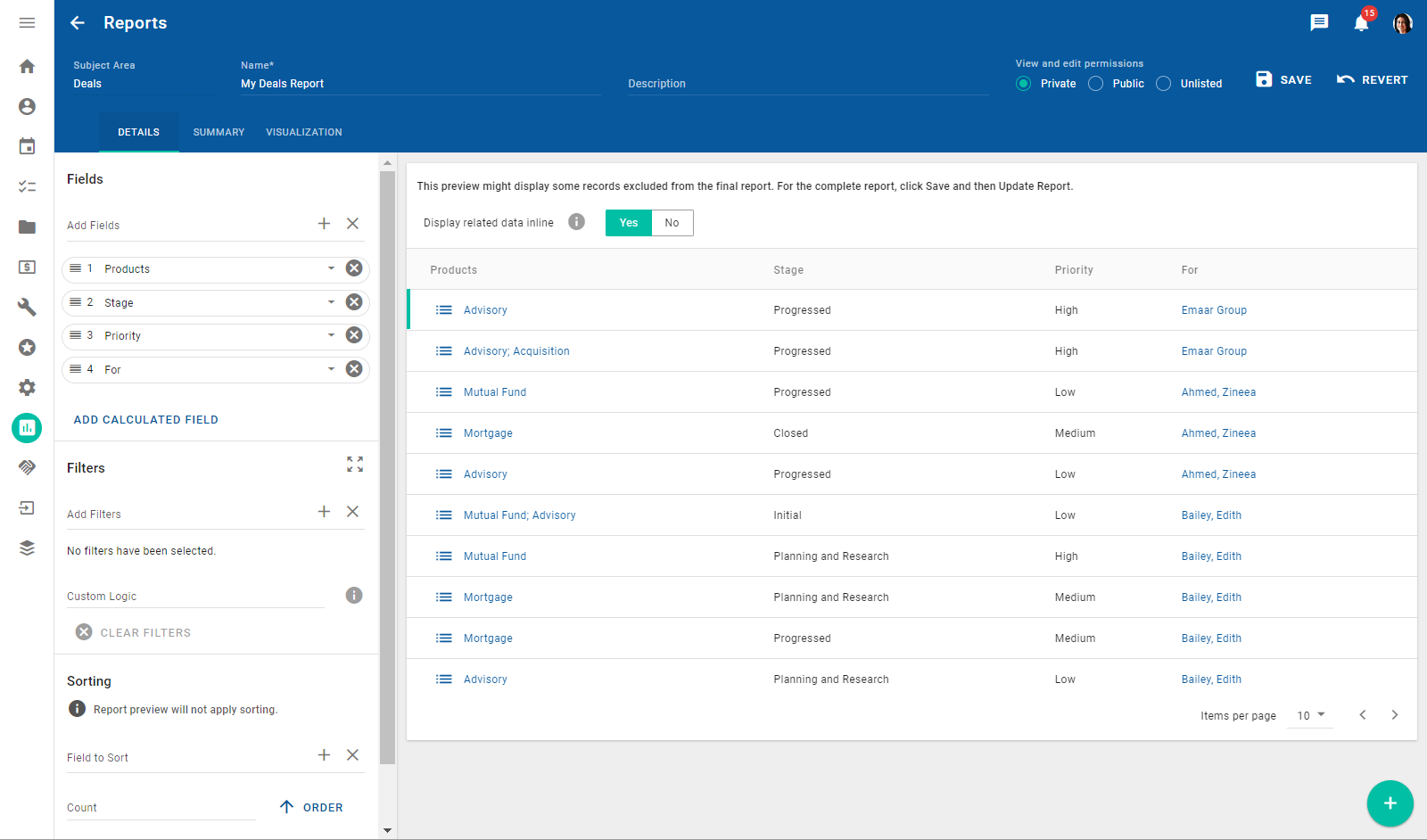Open the Emaar Group link in first row
This screenshot has width=1427, height=840.
click(x=1214, y=310)
